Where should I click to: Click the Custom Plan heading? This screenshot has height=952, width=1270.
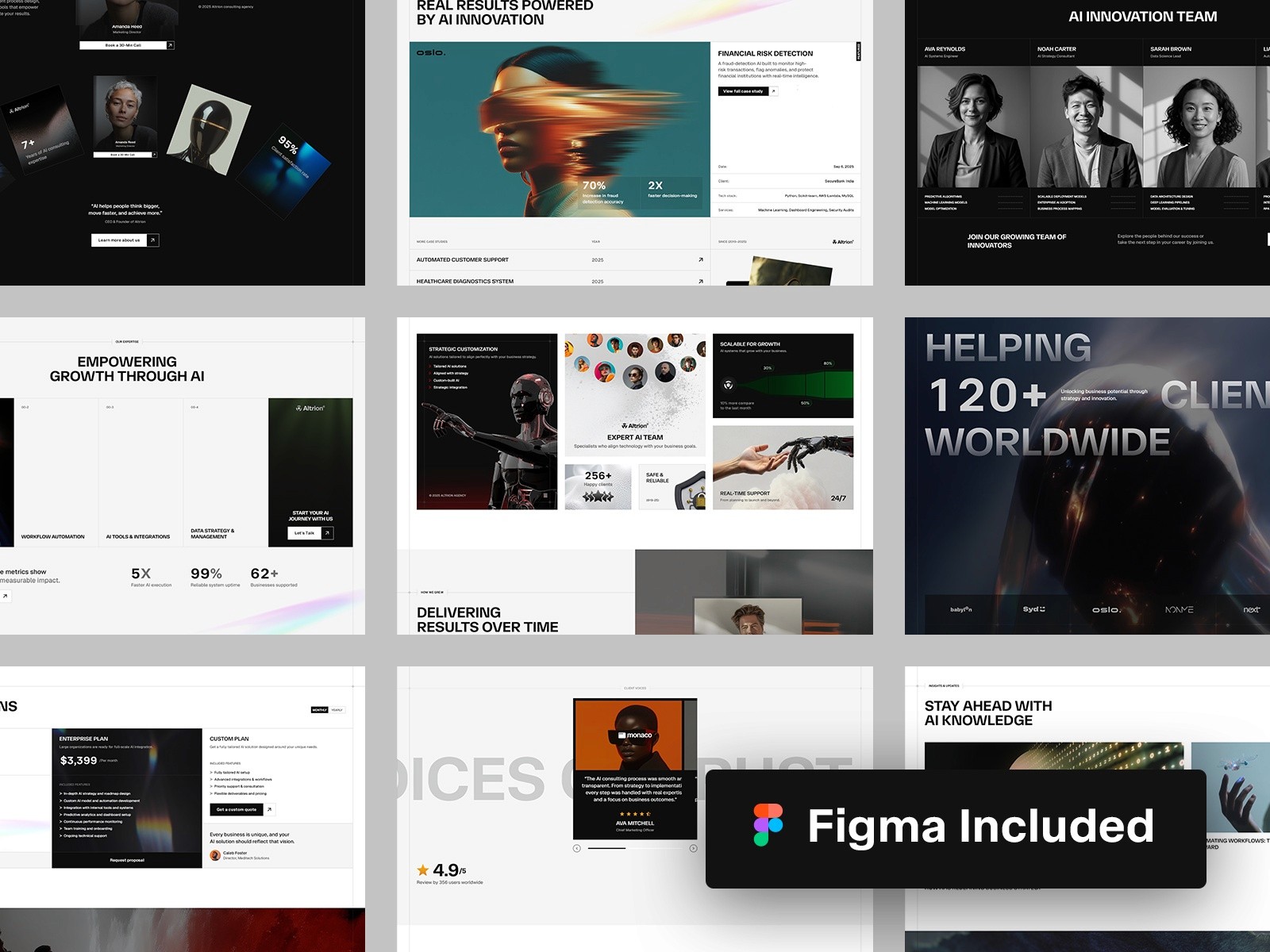(229, 739)
